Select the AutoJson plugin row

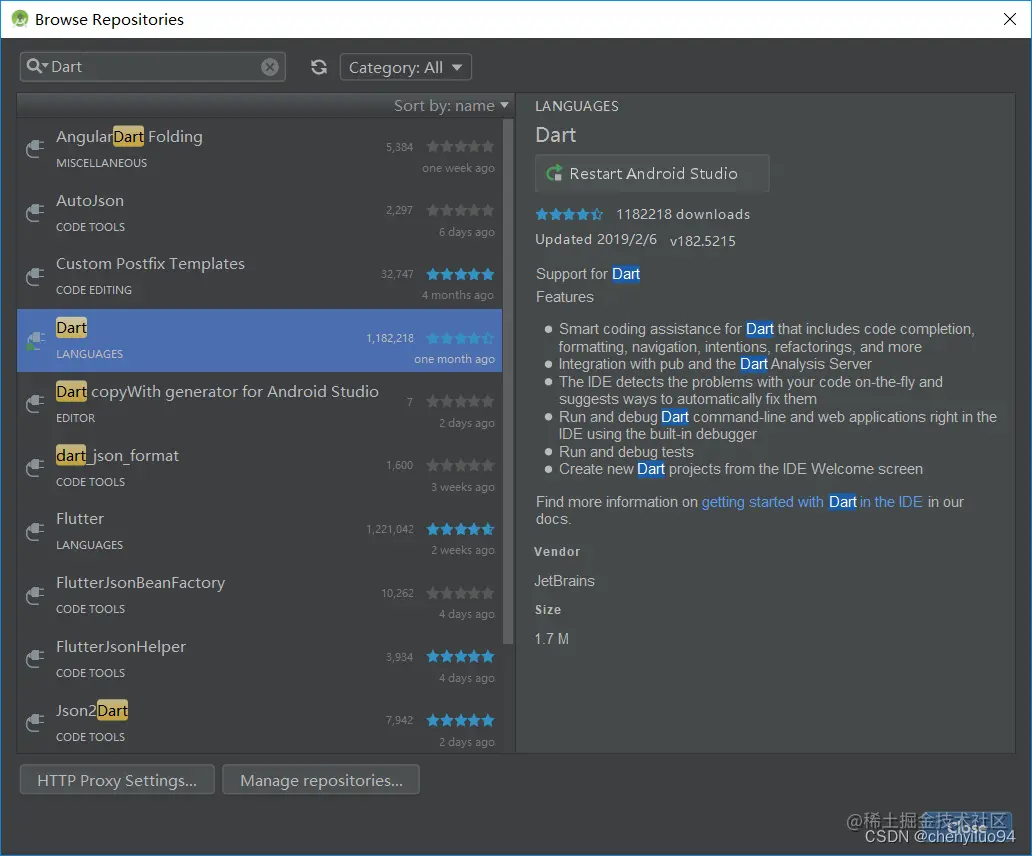[259, 213]
